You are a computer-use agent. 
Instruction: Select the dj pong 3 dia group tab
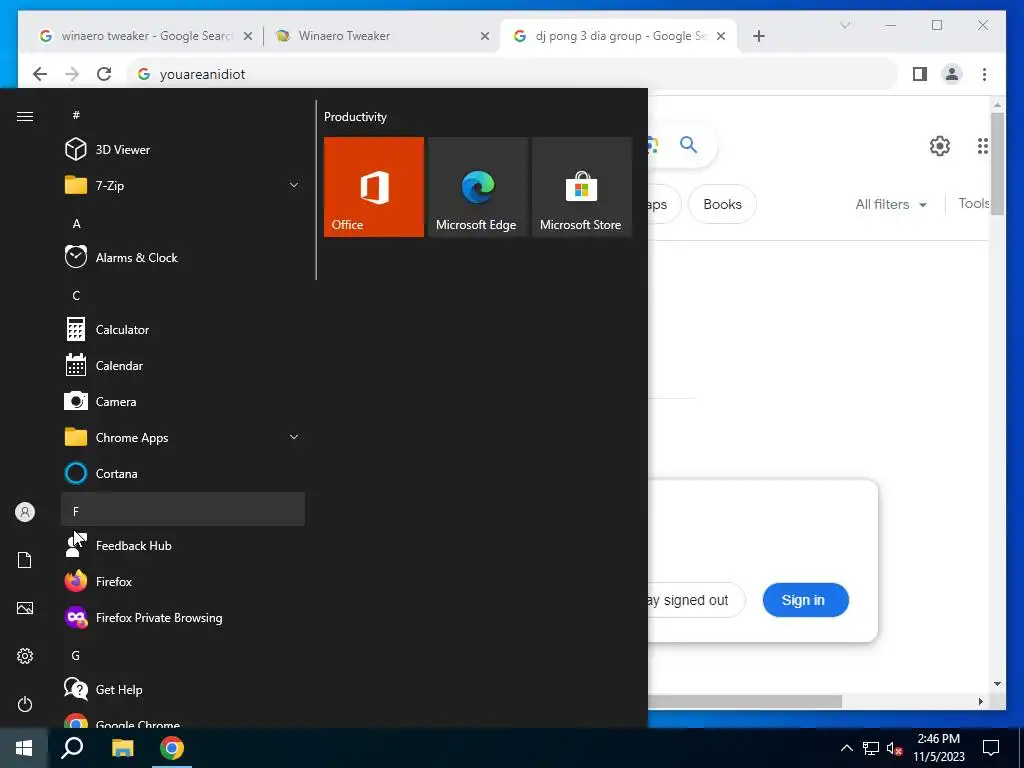pyautogui.click(x=618, y=36)
